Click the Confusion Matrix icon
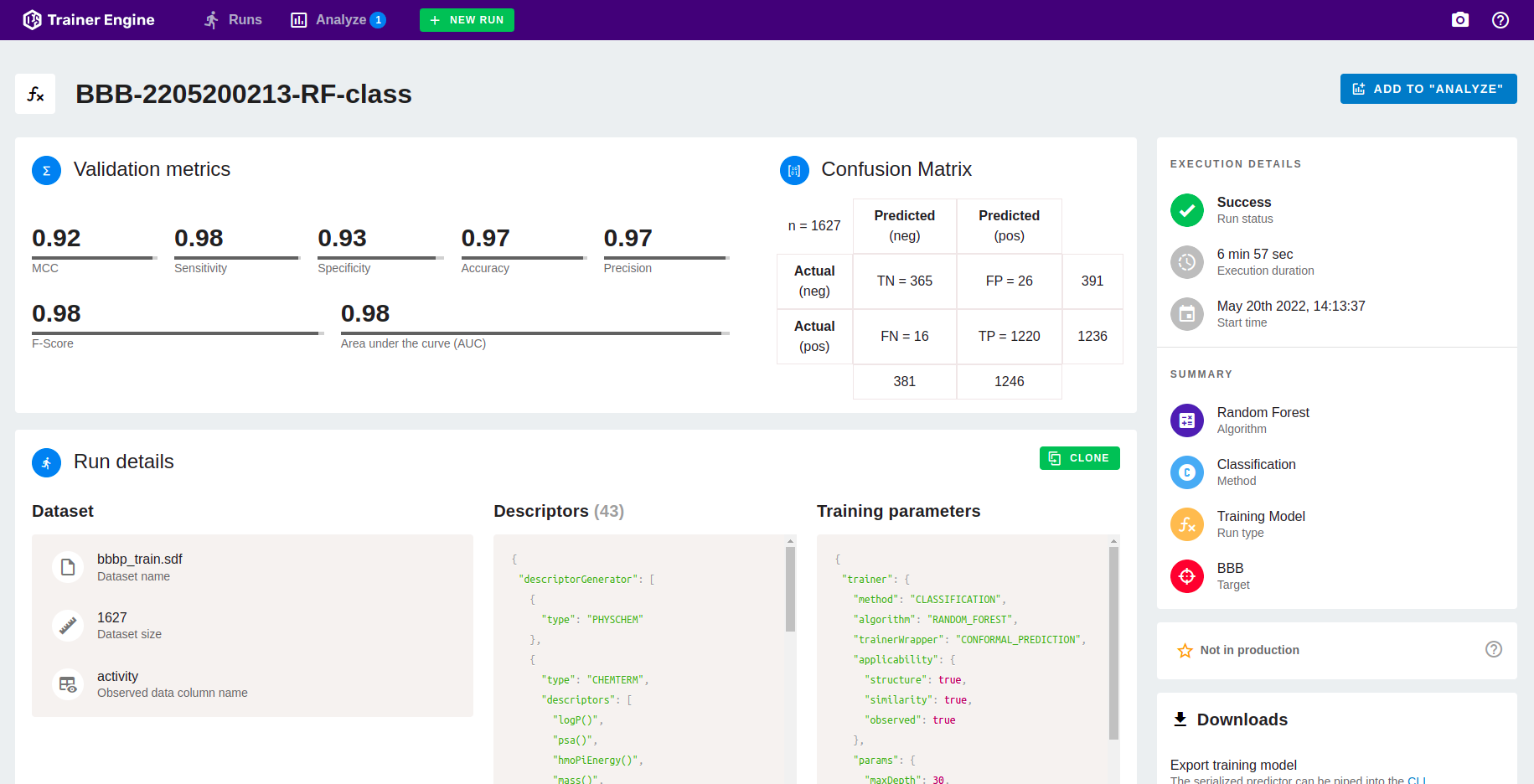Viewport: 1534px width, 784px height. [793, 171]
